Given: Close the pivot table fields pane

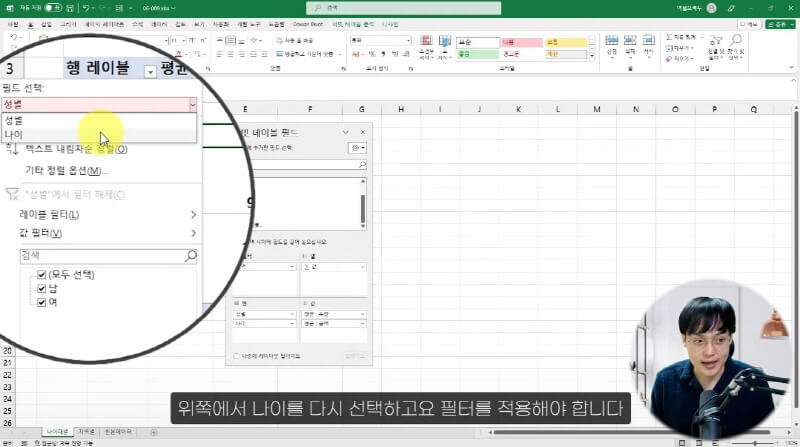Looking at the screenshot, I should [363, 132].
